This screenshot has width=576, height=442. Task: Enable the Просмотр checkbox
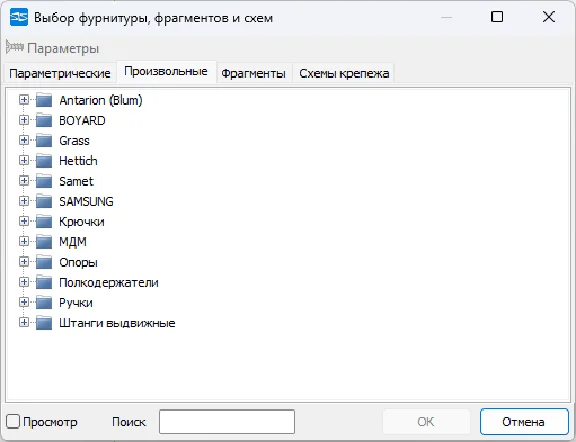click(x=13, y=421)
